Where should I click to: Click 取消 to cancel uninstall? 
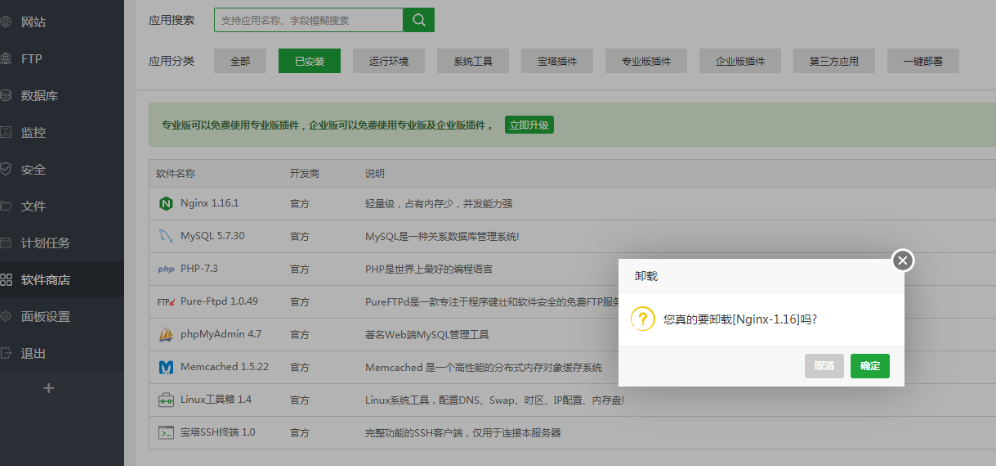(824, 366)
